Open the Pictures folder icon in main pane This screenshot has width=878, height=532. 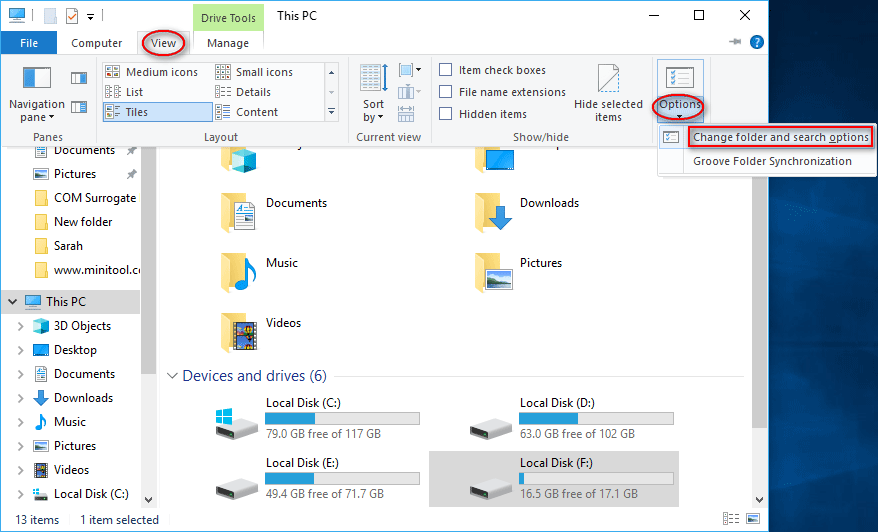pyautogui.click(x=493, y=273)
